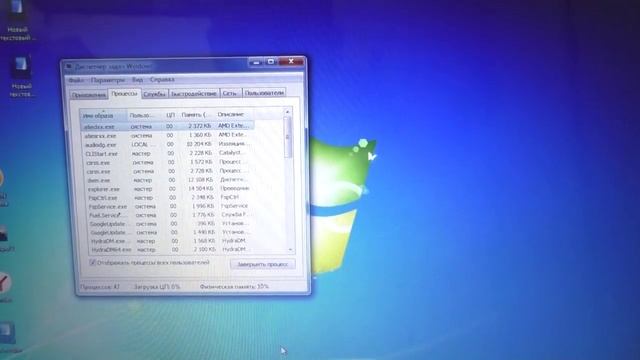Minimize the Task Manager window
Image resolution: width=640 pixels, height=360 pixels.
point(256,62)
